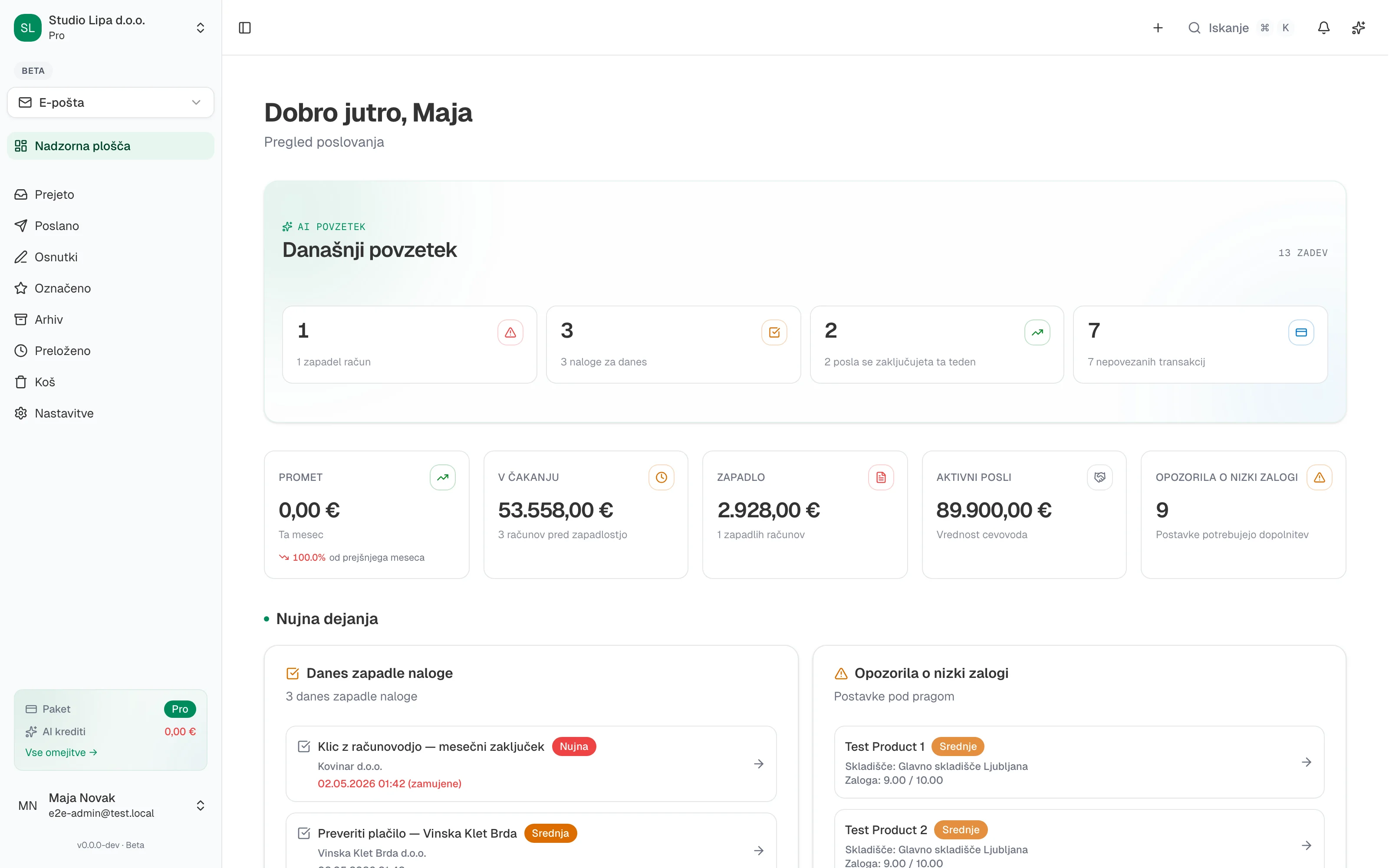Open the notifications bell
Viewport: 1389px width, 868px height.
1323,27
